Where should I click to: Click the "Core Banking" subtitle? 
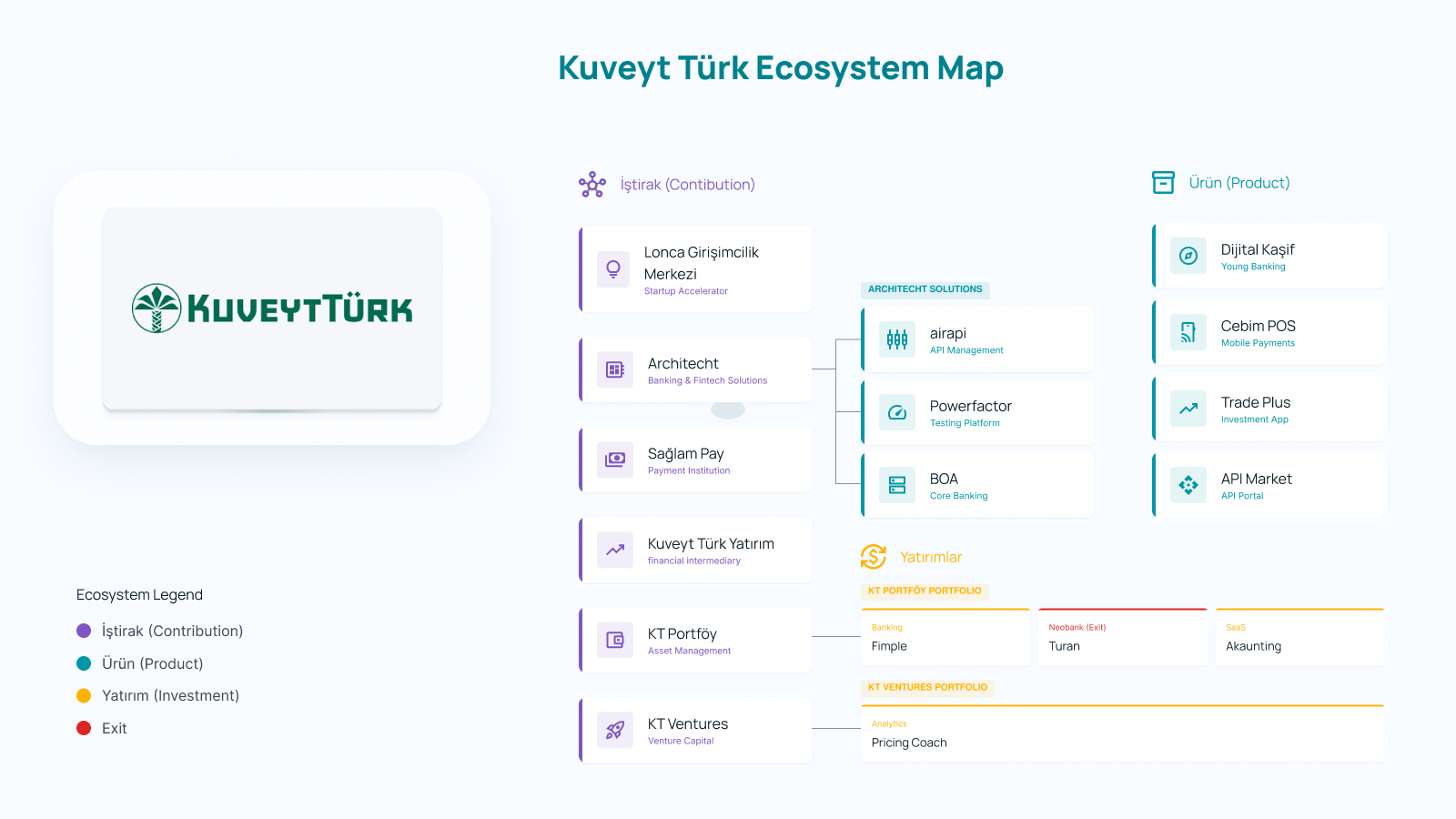click(958, 496)
